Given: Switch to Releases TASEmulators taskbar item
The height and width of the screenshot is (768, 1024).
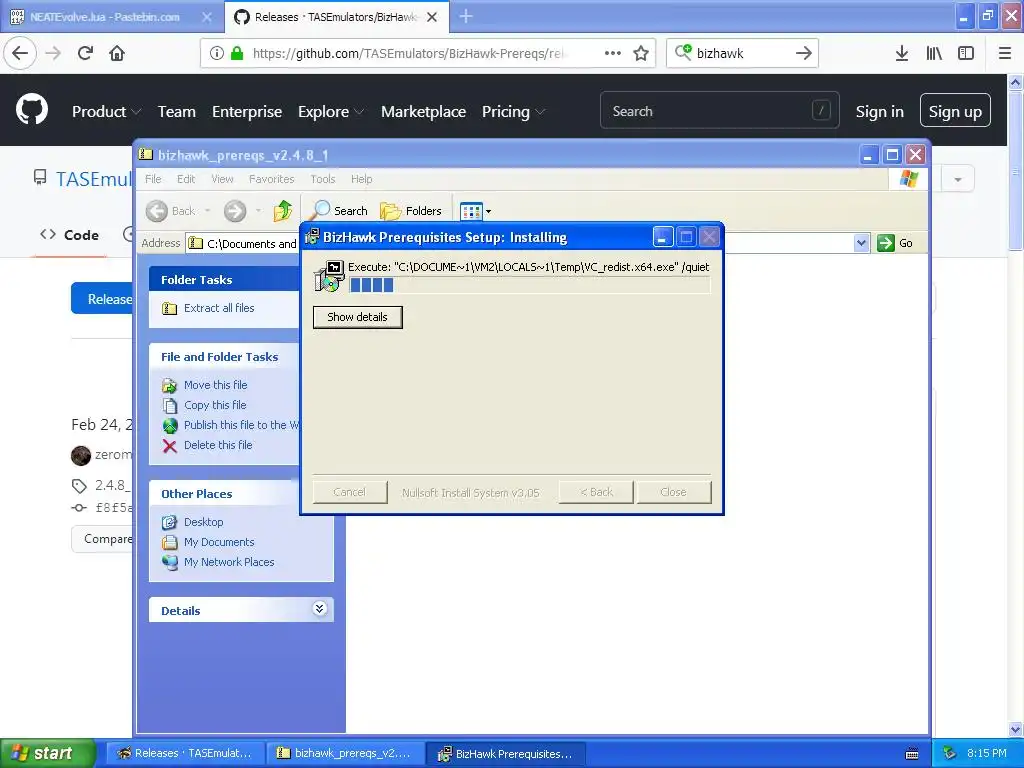Looking at the screenshot, I should [185, 753].
